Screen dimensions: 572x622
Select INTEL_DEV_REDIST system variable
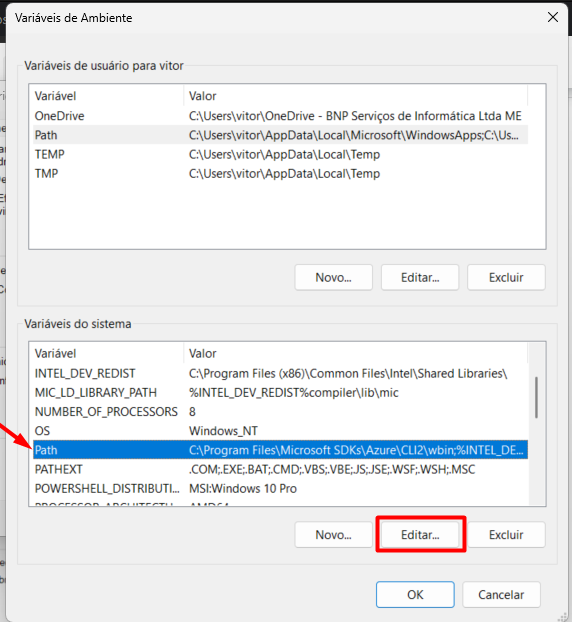coord(280,373)
